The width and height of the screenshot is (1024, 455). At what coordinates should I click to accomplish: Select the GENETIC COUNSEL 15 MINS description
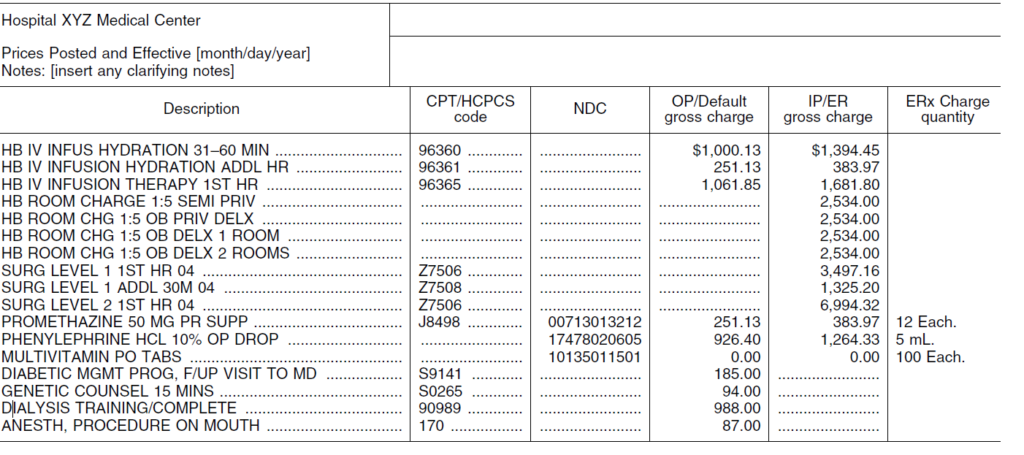[x=108, y=392]
